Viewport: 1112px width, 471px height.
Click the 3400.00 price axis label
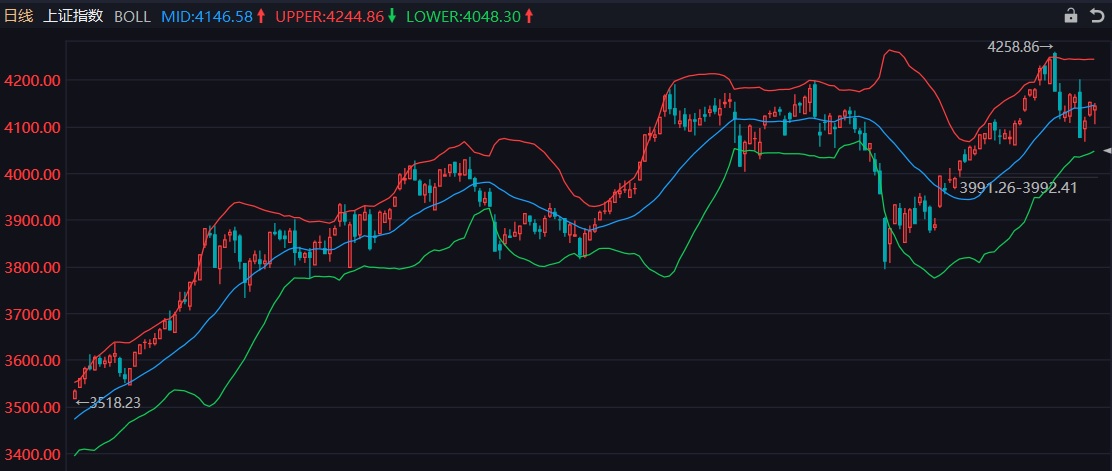click(x=31, y=454)
